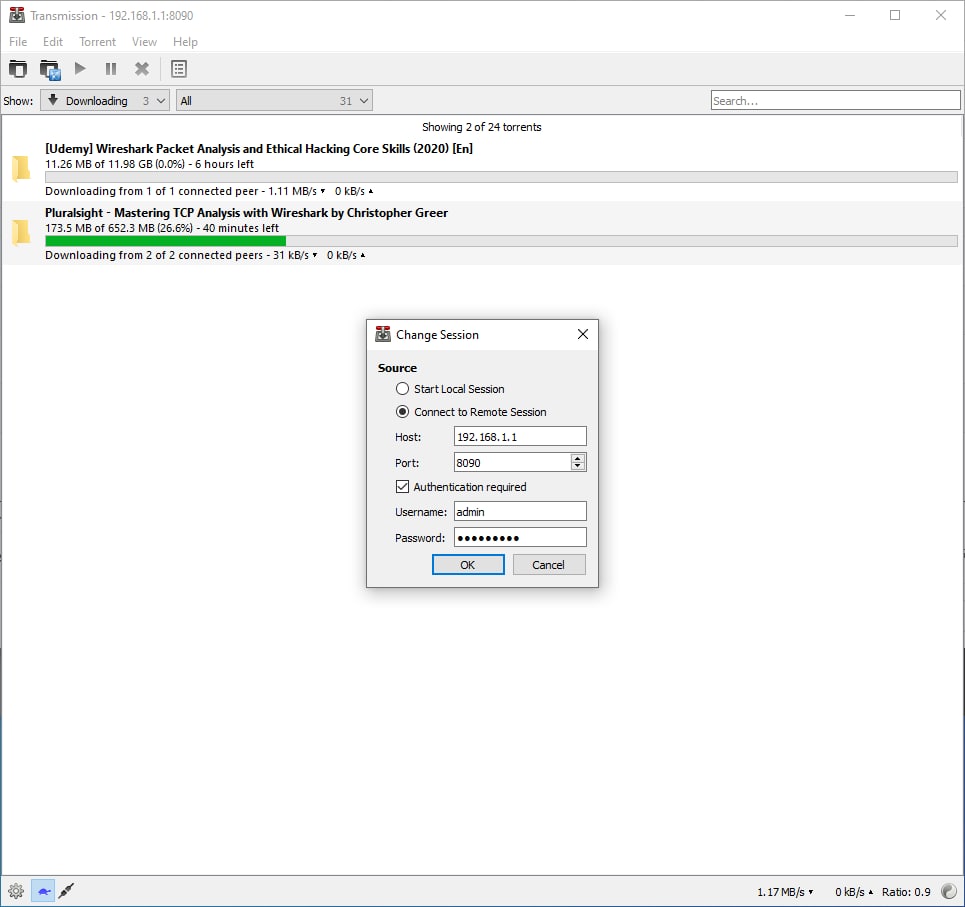The image size is (965, 907).
Task: Click Udemy Wireshark torrent progress bar
Action: coord(501,177)
